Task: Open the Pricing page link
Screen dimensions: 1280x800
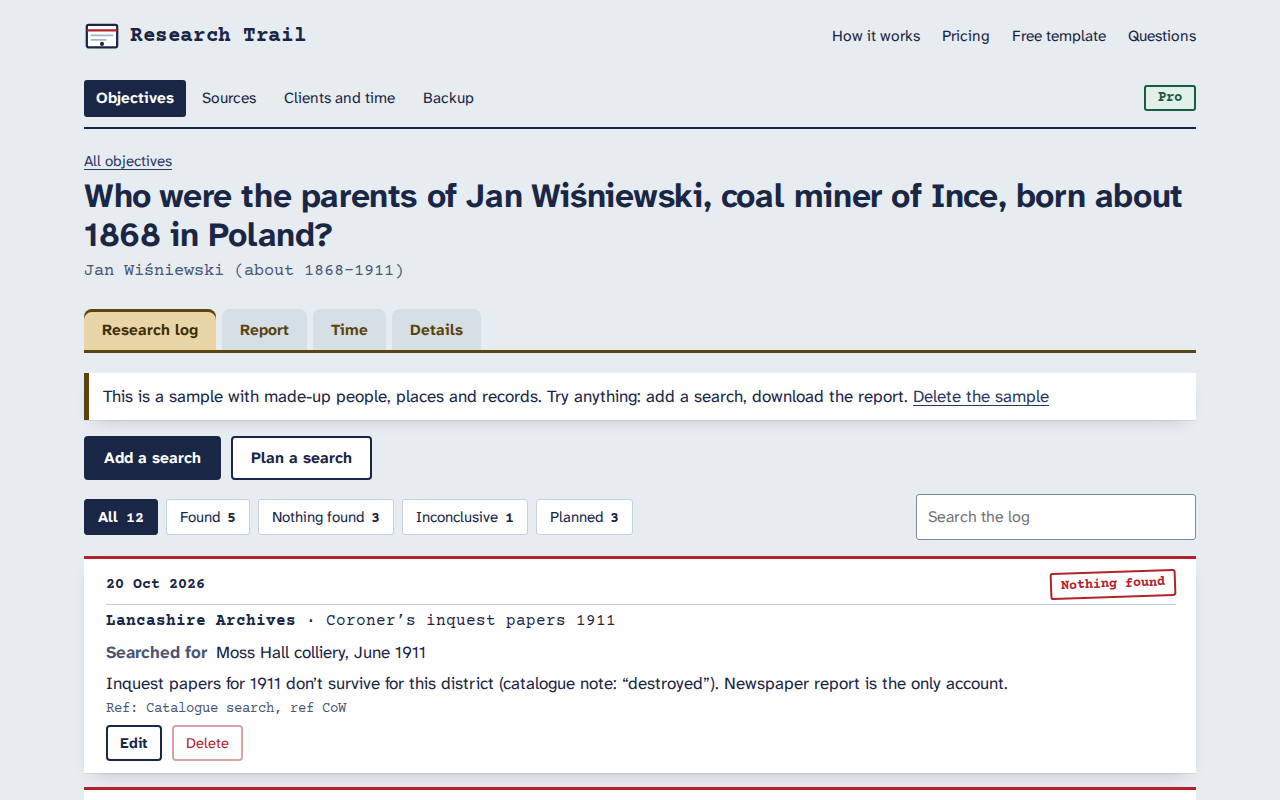Action: tap(966, 36)
